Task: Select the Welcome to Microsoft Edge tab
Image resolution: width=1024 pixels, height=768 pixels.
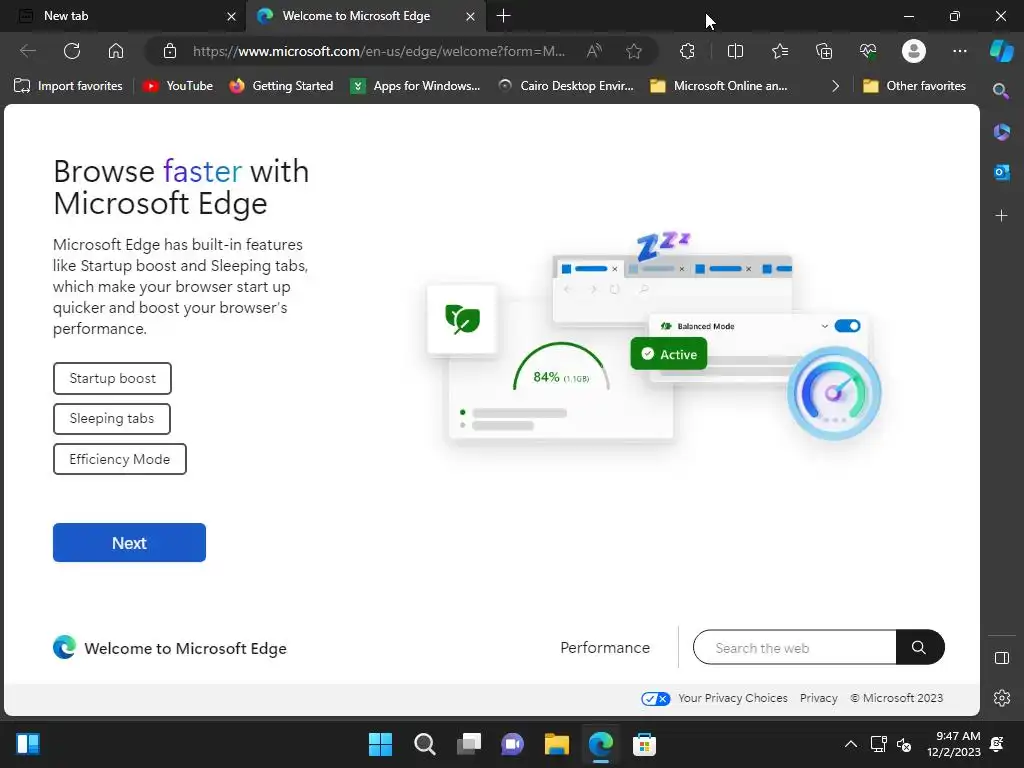Action: (366, 16)
